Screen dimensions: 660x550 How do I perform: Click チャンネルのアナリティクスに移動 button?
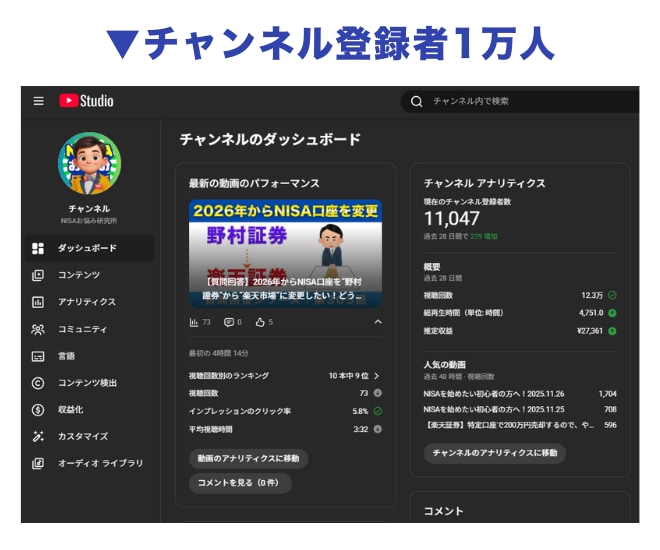tap(495, 453)
